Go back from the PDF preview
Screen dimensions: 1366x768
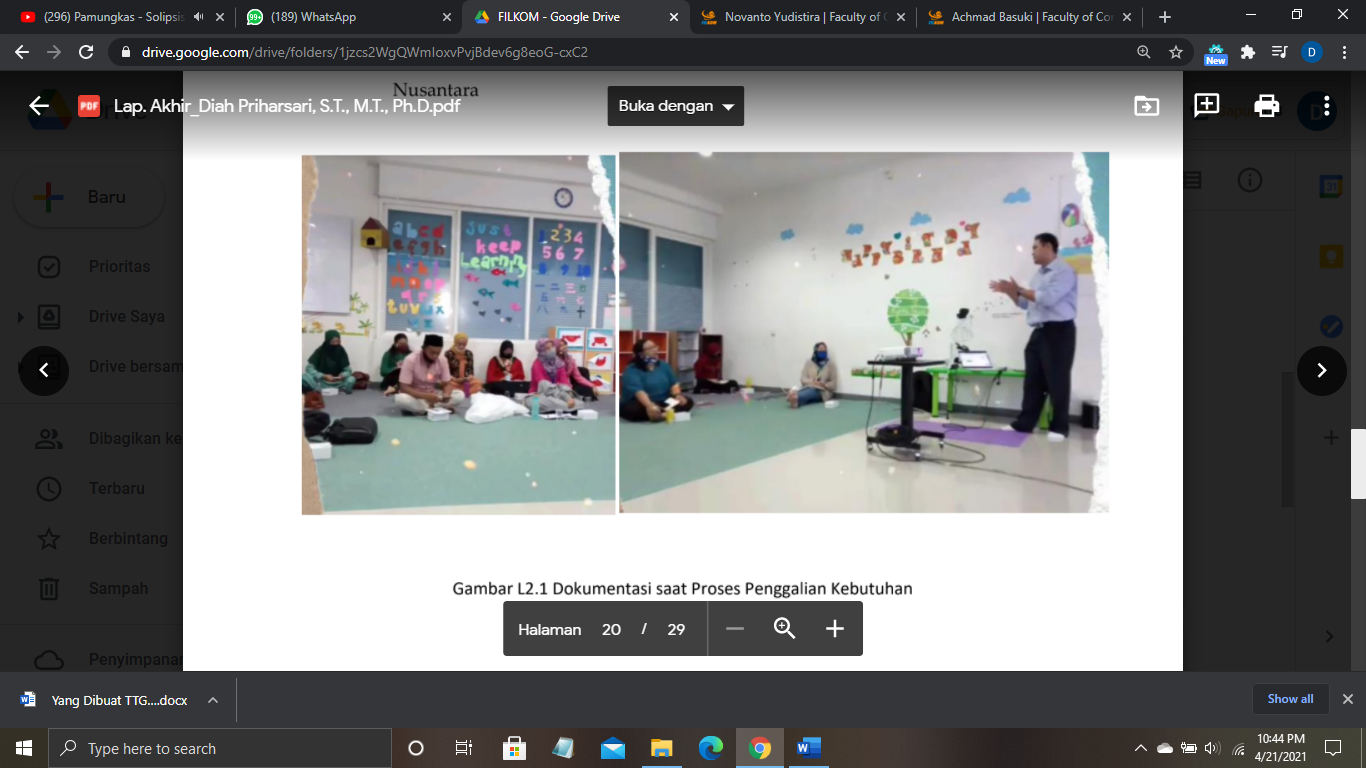[x=39, y=106]
